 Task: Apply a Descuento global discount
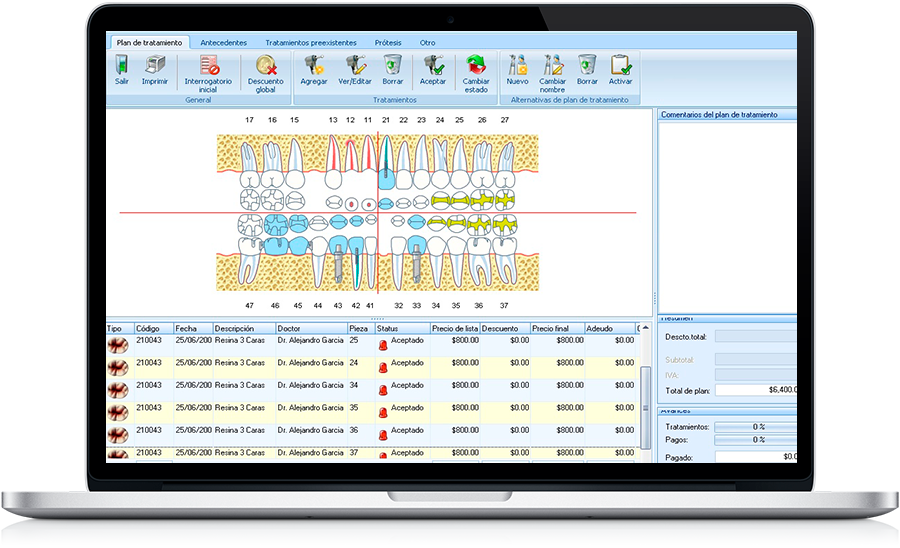tap(265, 73)
